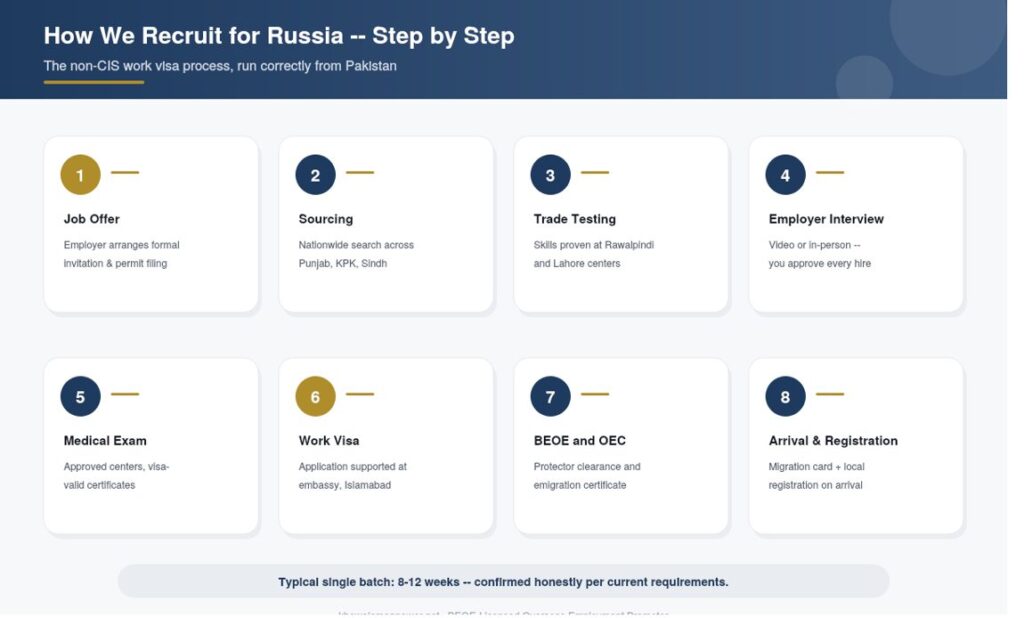Click the gold step 6 circle

click(315, 396)
